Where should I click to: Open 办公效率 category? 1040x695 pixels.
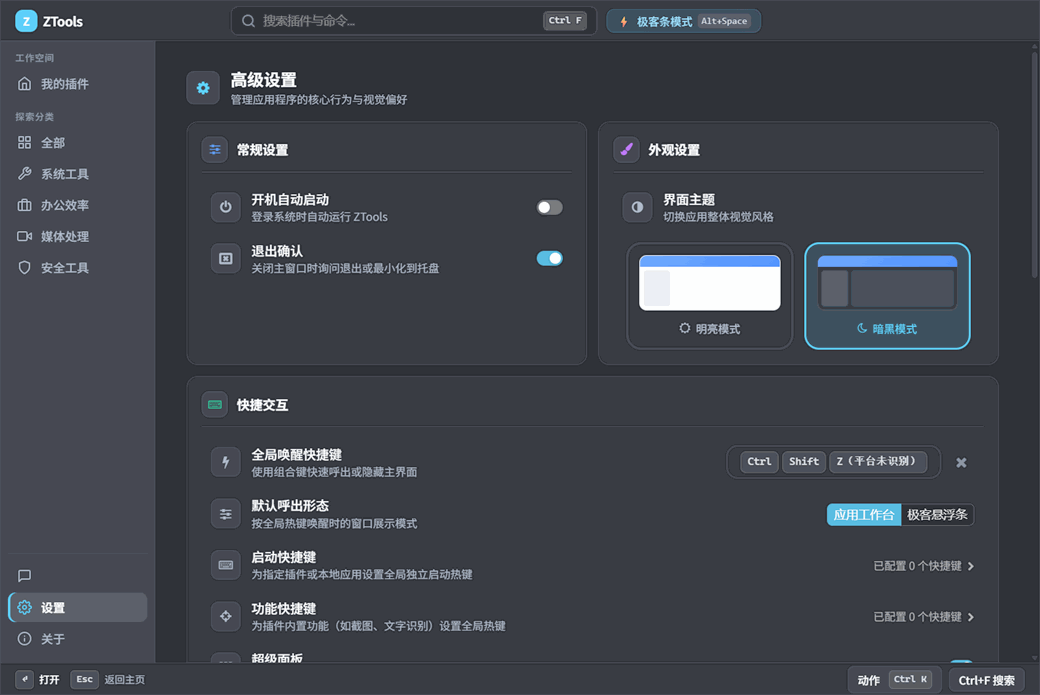coord(78,206)
